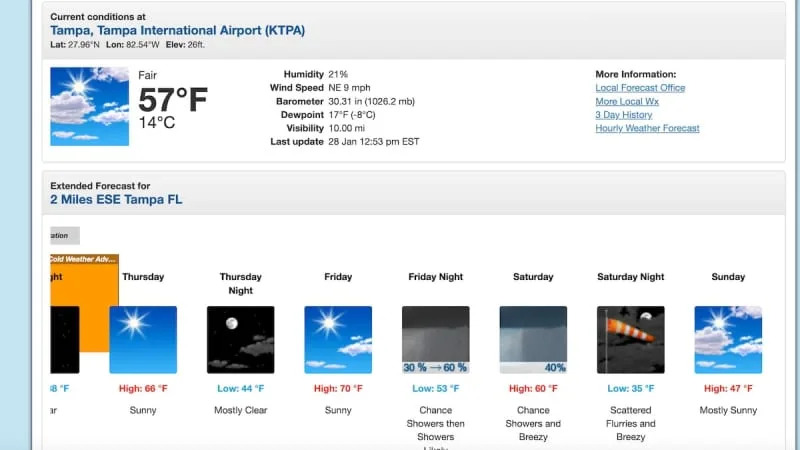Click the Thursday High: 66 °F temperature
This screenshot has height=450, width=800.
tap(143, 388)
